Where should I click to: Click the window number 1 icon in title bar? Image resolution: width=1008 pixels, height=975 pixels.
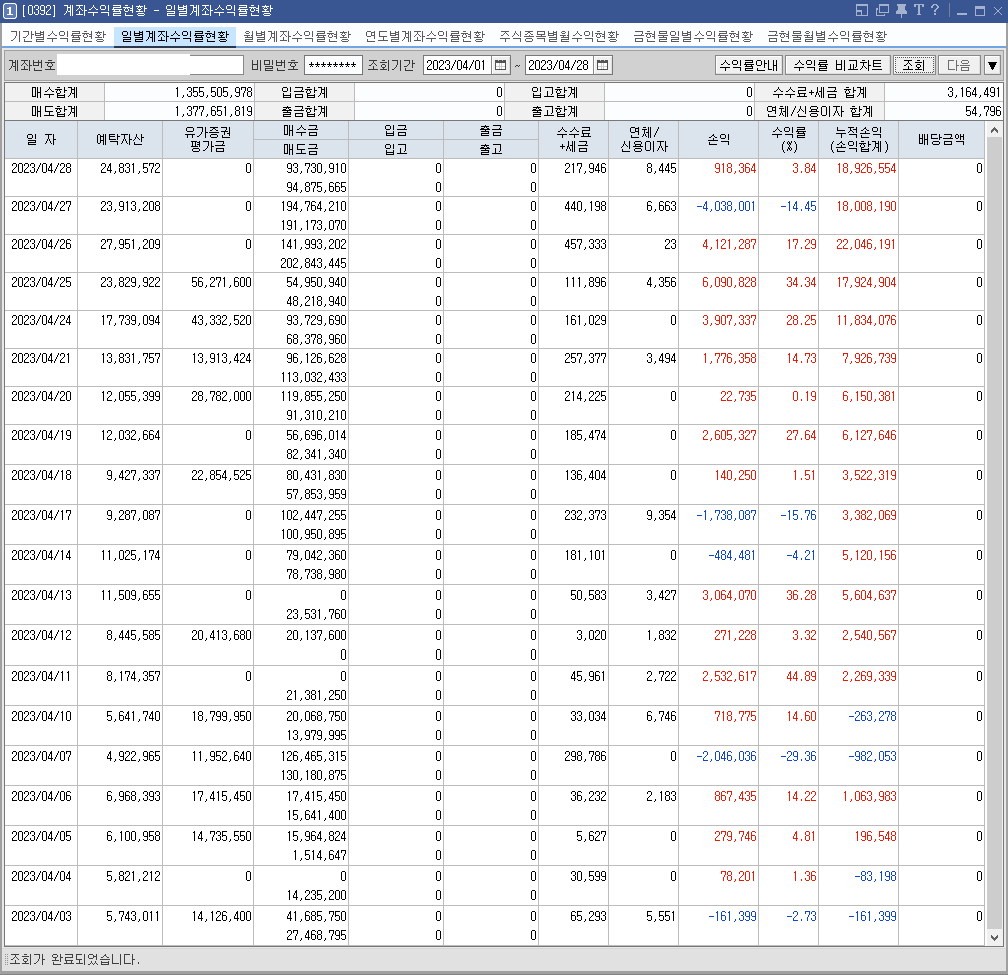tap(10, 10)
